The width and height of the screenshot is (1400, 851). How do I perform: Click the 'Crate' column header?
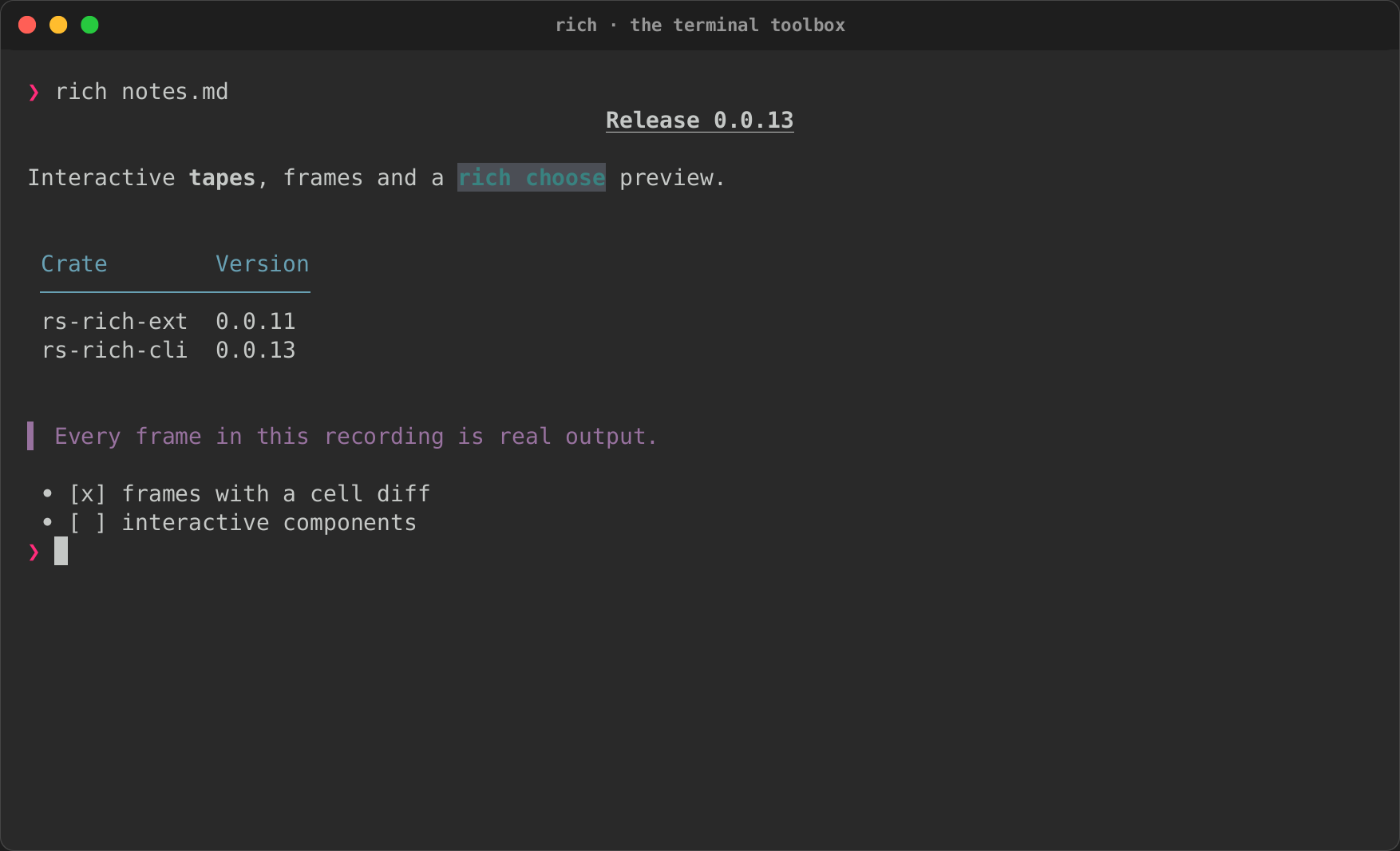pos(74,264)
